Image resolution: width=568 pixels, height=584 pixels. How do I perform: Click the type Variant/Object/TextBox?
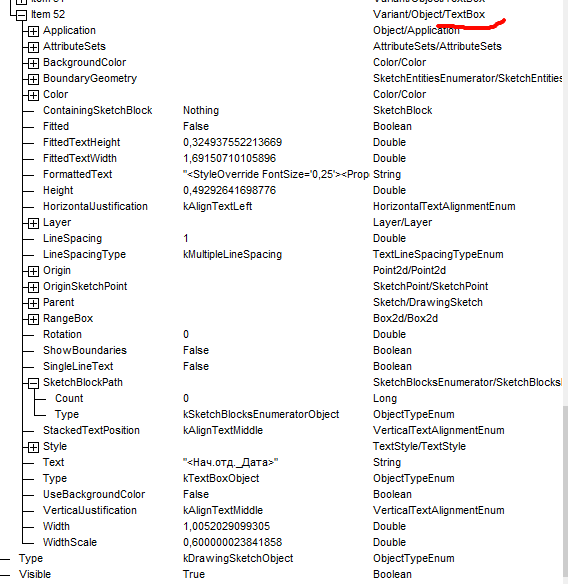click(429, 15)
